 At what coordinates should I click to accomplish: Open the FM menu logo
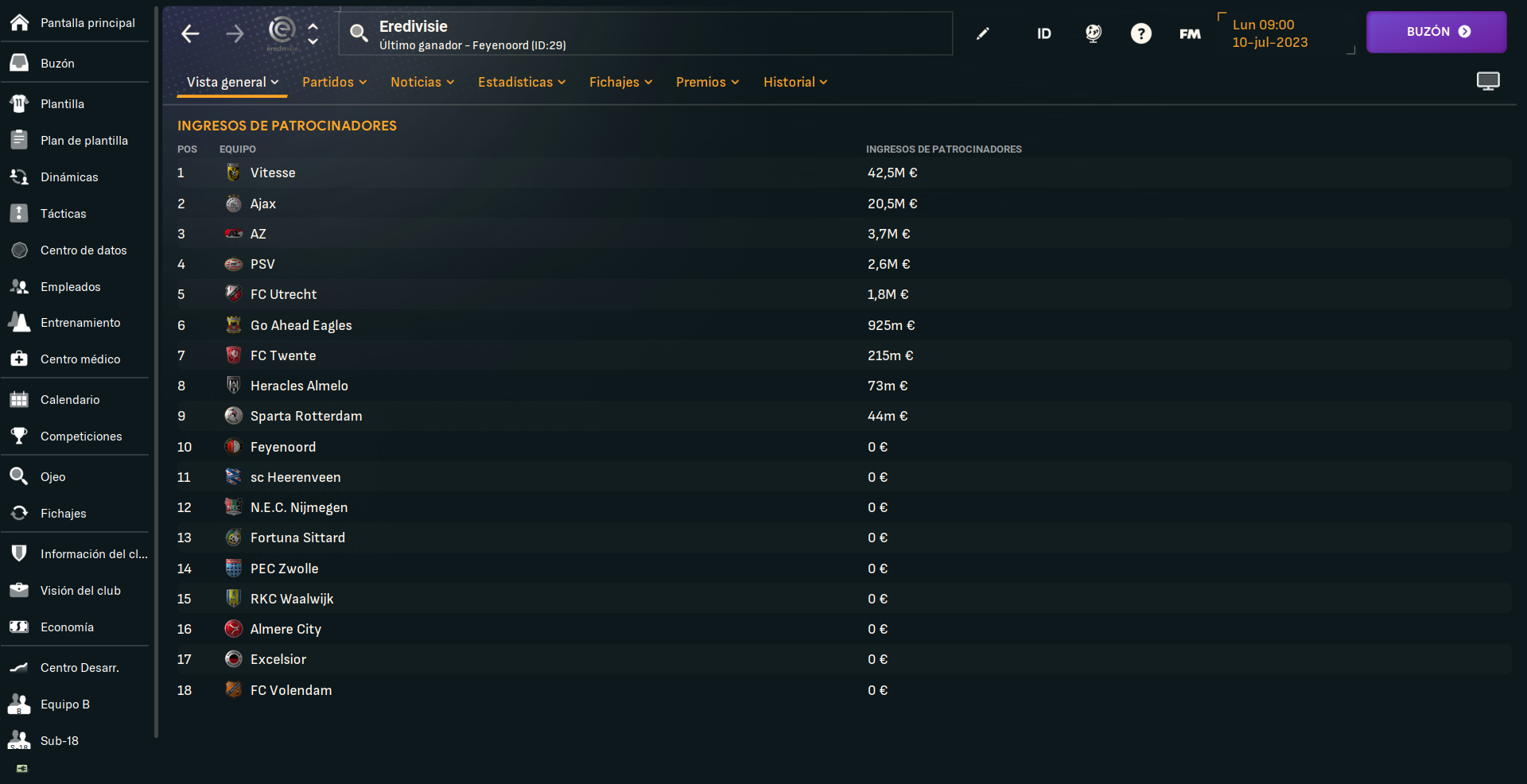pos(1190,33)
